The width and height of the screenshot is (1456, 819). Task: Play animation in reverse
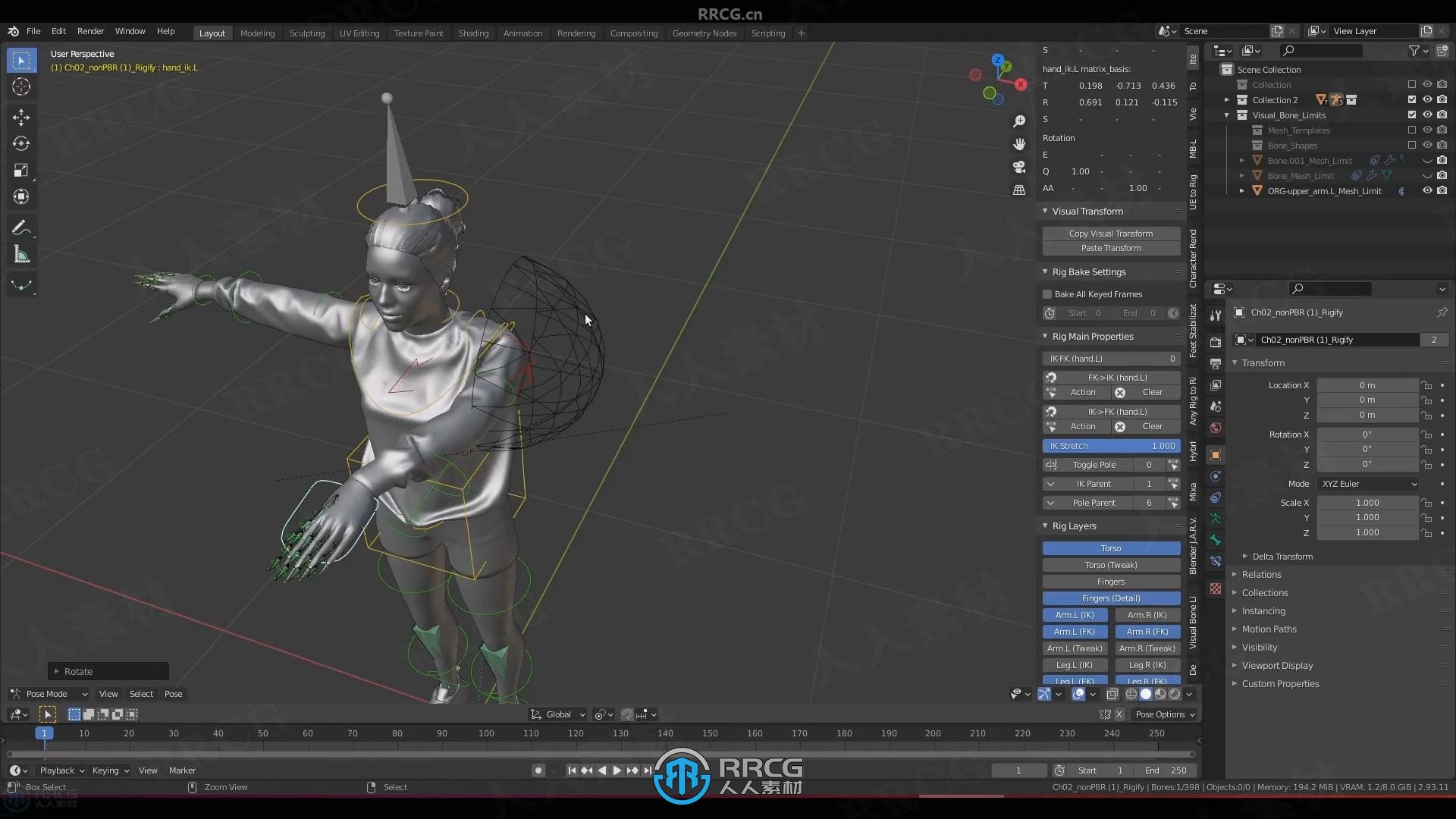[602, 770]
